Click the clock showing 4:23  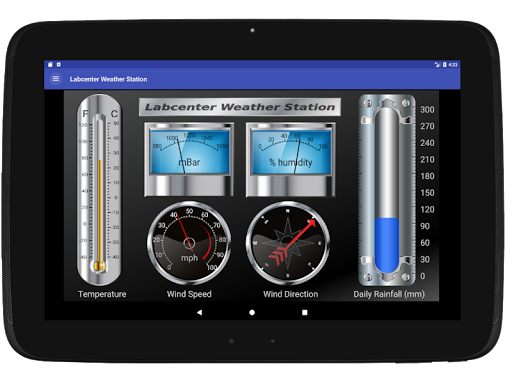tap(453, 65)
